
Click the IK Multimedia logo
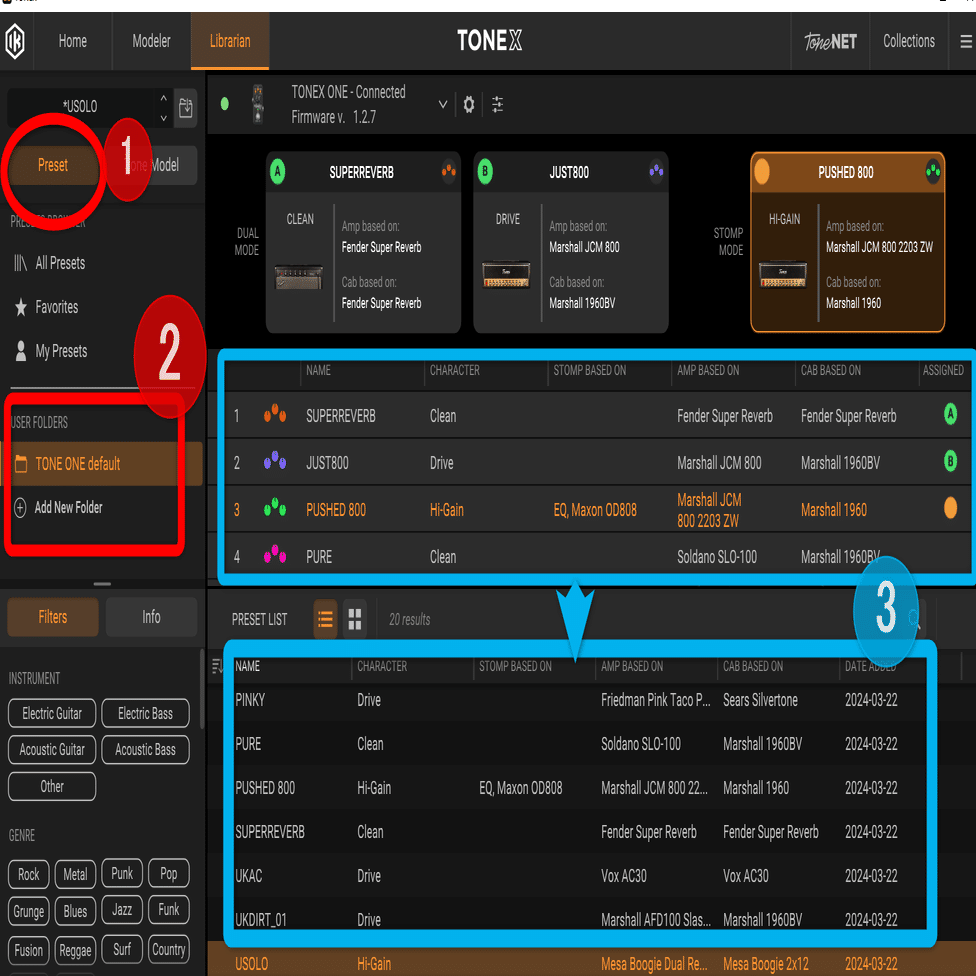[15, 41]
